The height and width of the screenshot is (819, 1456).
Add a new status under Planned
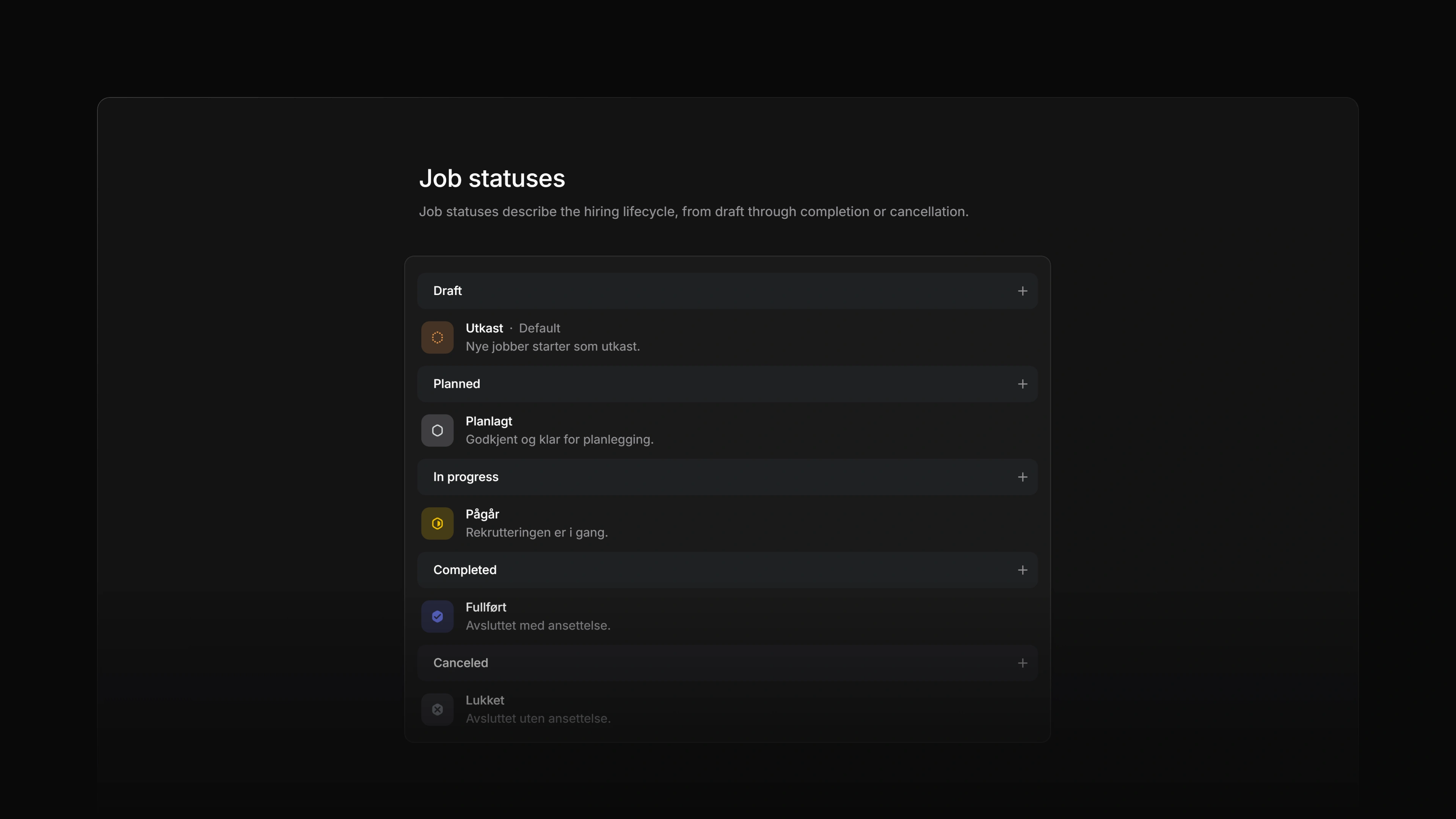point(1023,384)
